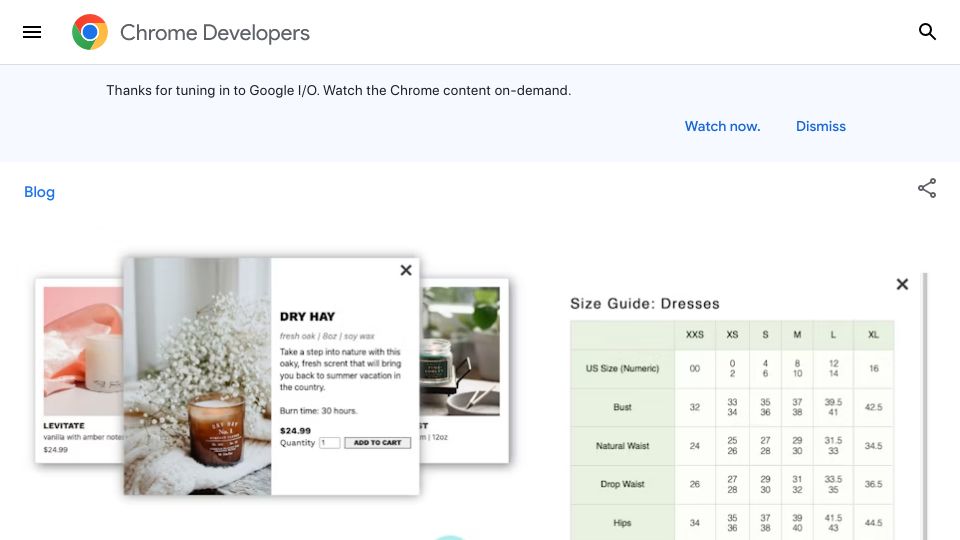Click the size guide scrollbar

[x=924, y=407]
